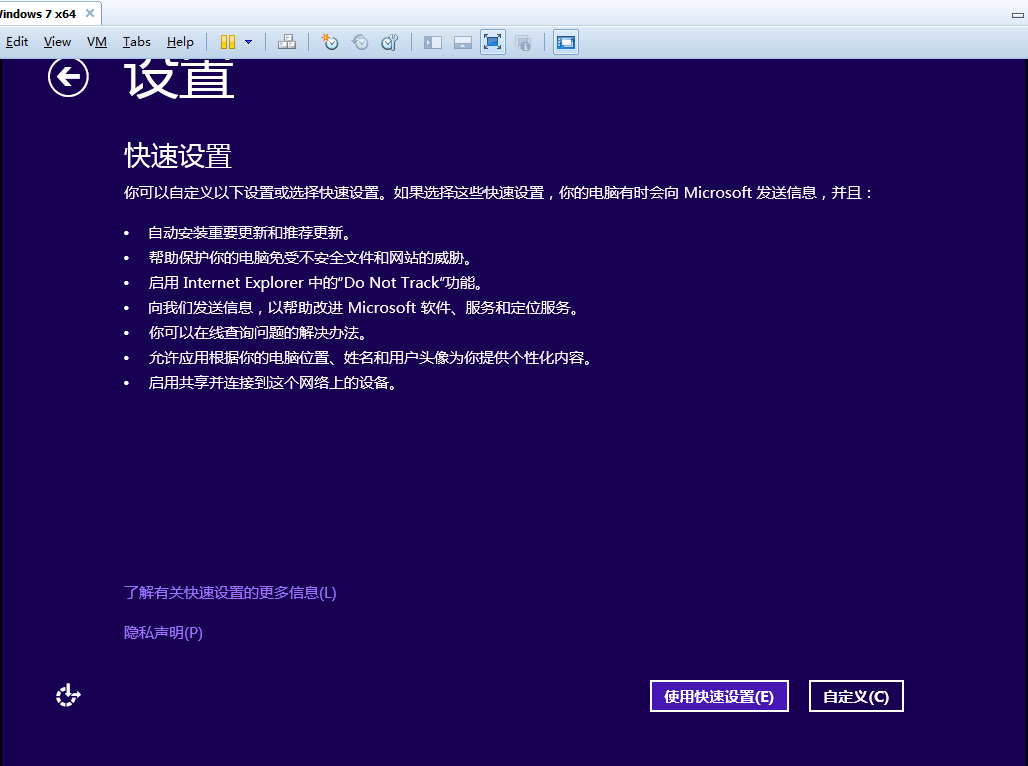Image resolution: width=1028 pixels, height=766 pixels.
Task: Open the View menu
Action: click(57, 42)
